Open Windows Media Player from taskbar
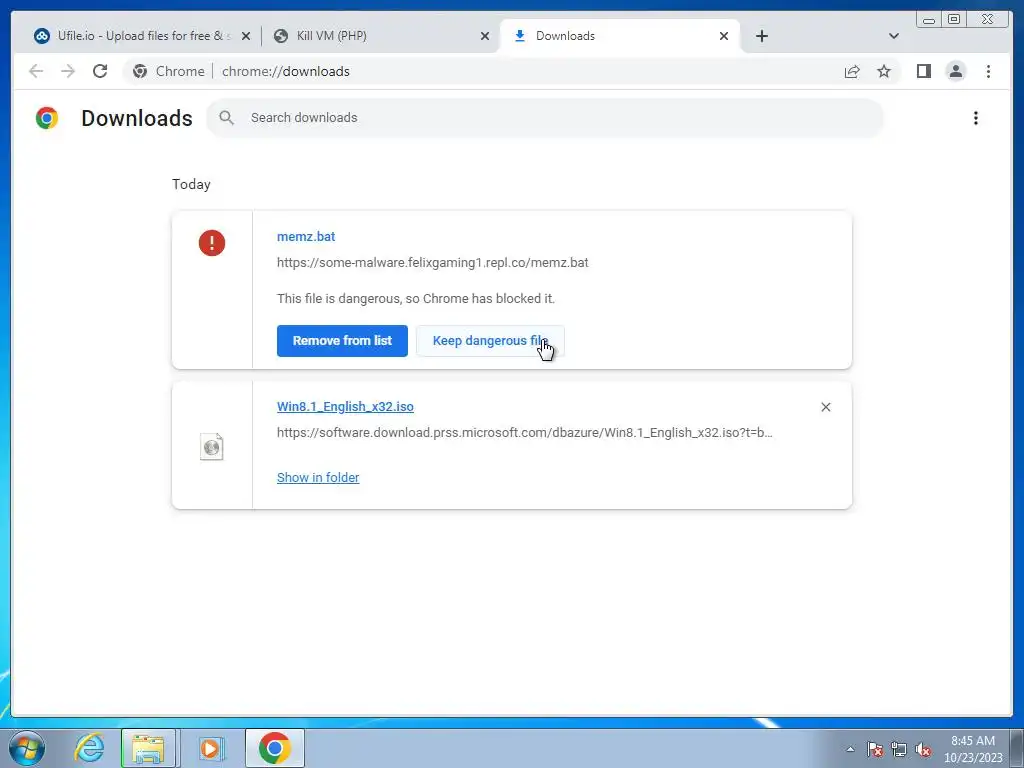This screenshot has width=1024, height=768. pyautogui.click(x=210, y=748)
